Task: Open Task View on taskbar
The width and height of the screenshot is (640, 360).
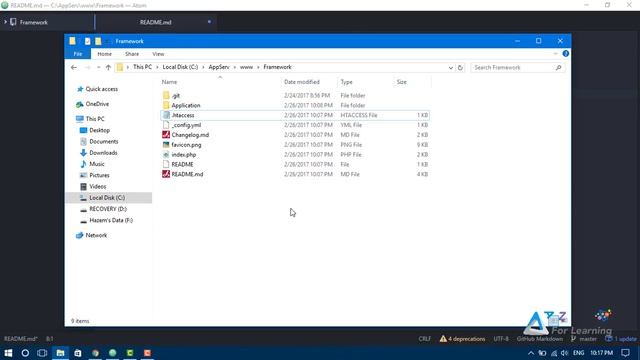Action: pos(42,353)
